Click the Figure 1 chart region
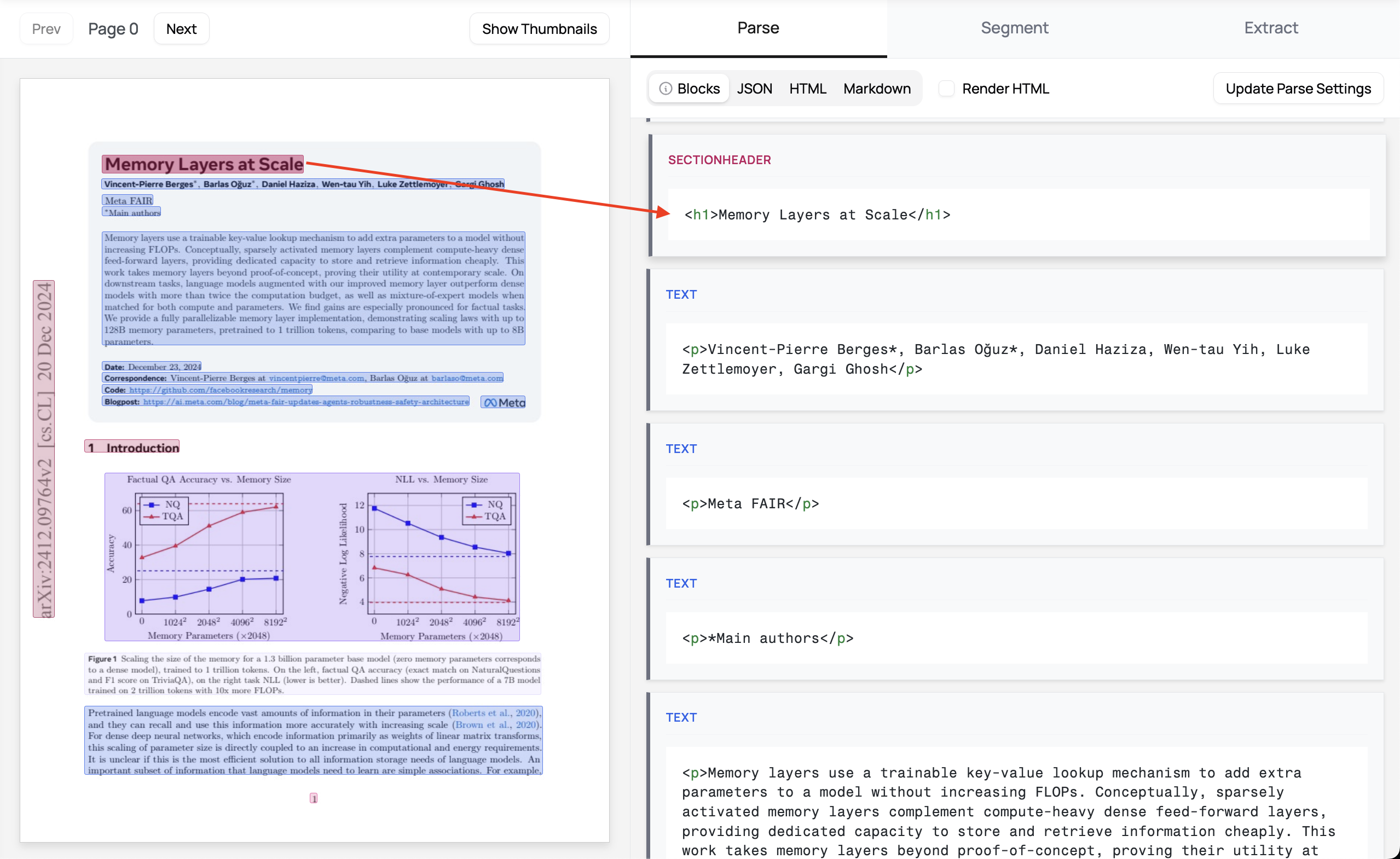This screenshot has width=1400, height=859. coord(311,557)
